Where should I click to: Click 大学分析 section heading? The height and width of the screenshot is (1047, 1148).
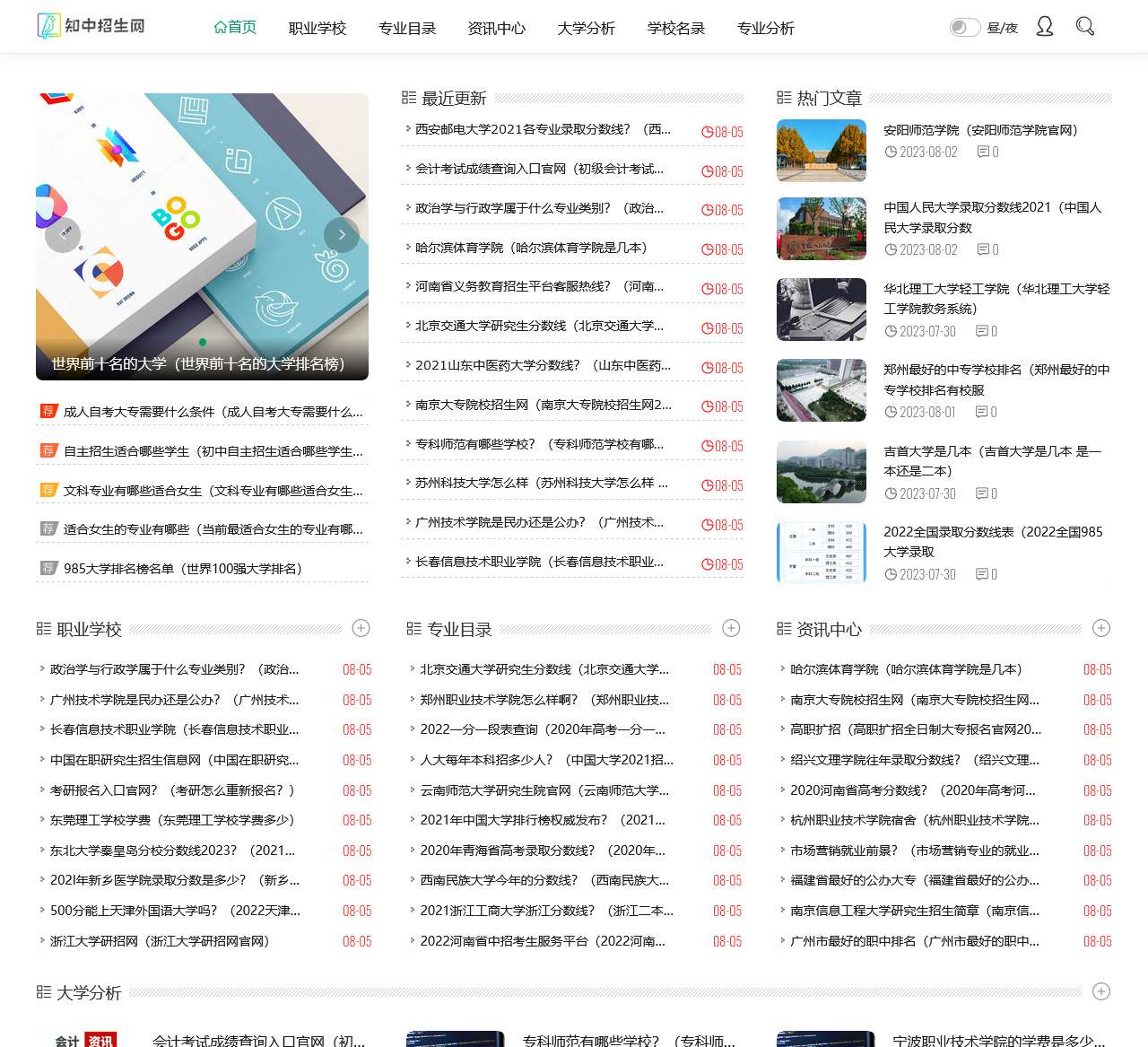pos(89,992)
